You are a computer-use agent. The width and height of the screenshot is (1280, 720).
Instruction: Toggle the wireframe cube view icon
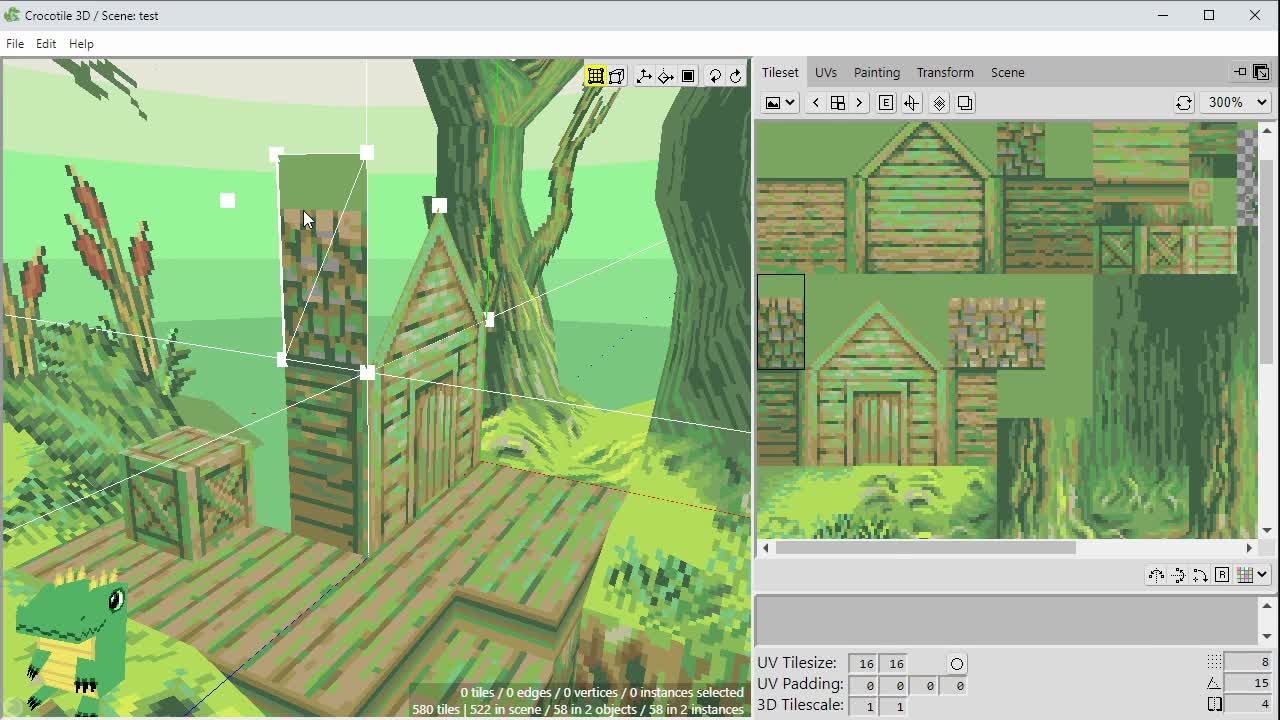[617, 76]
